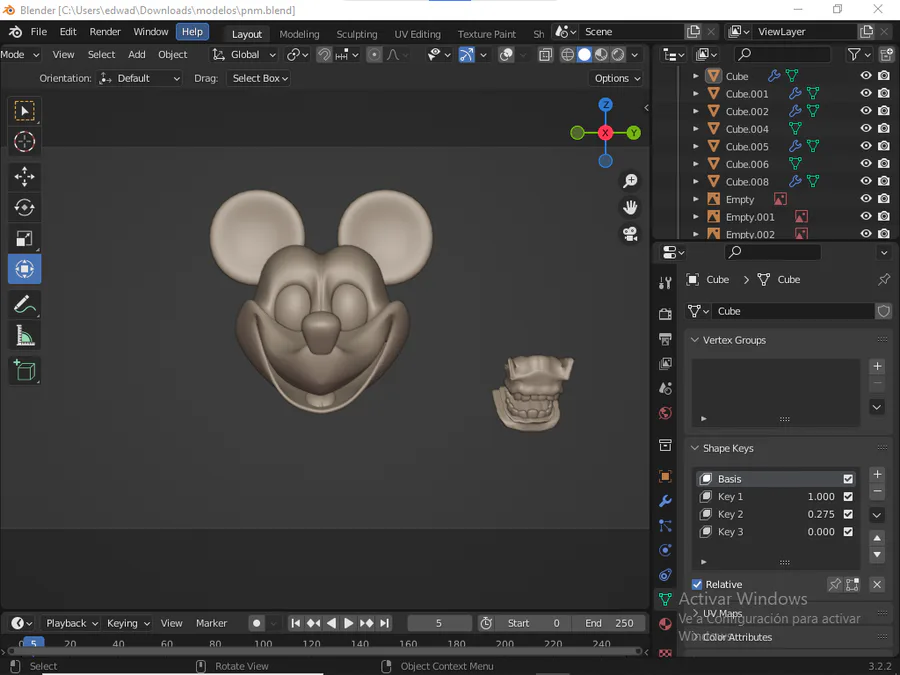Switch to the Sculpting workspace tab

pos(357,34)
